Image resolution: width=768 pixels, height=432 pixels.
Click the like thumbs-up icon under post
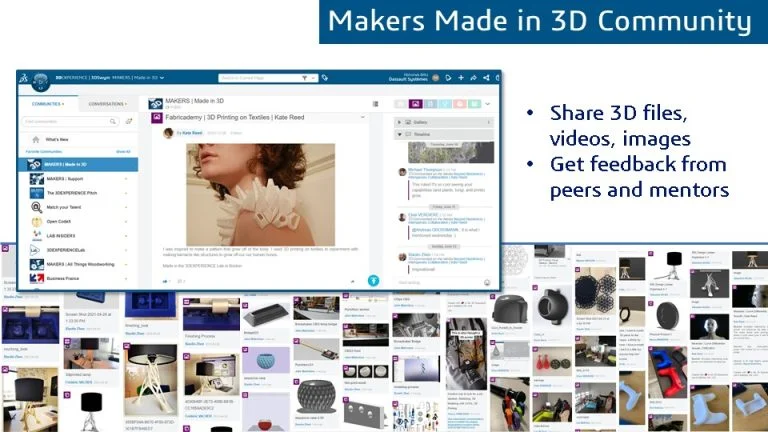[x=165, y=281]
